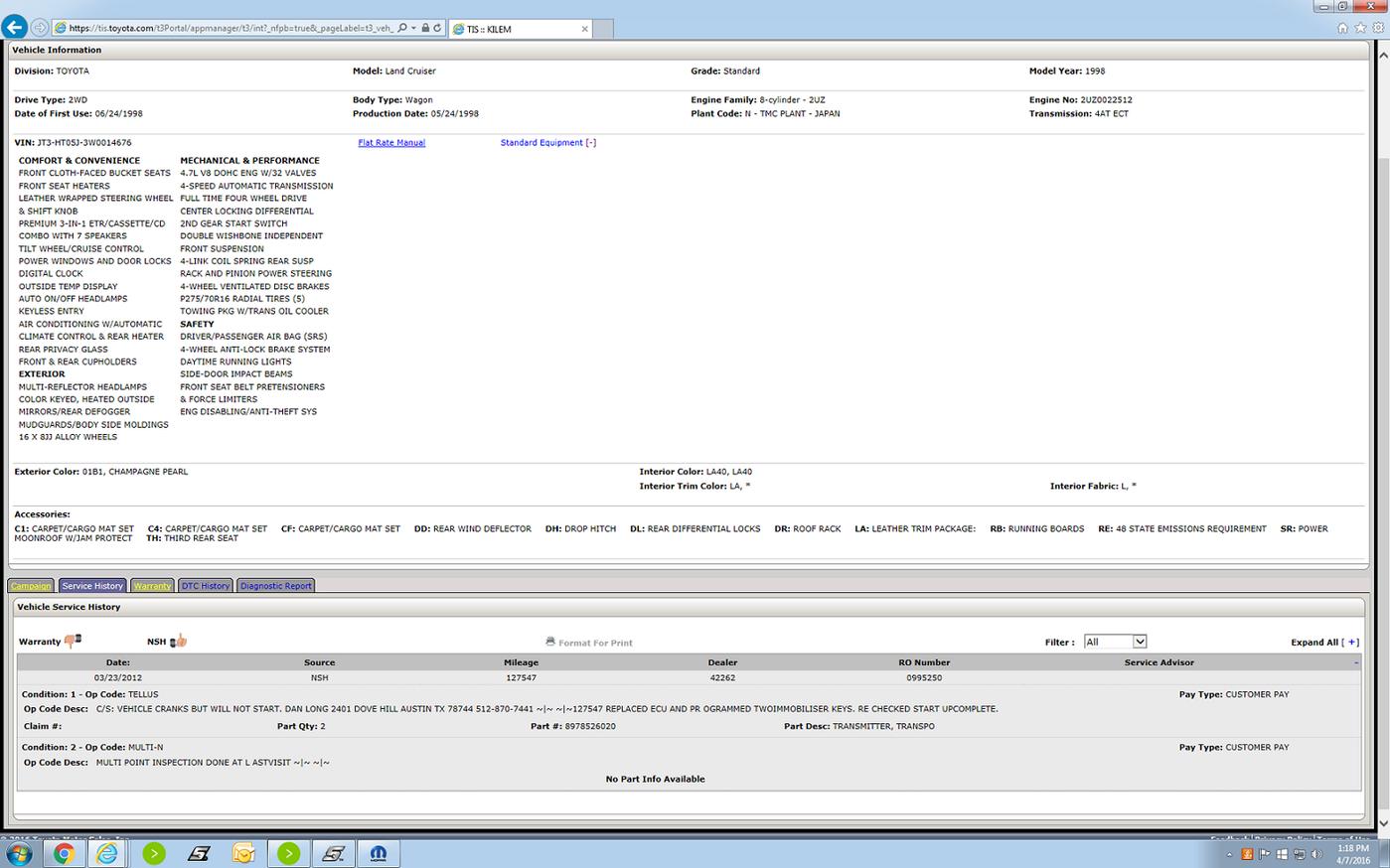
Task: Open Outlook from the taskbar
Action: pos(243,853)
